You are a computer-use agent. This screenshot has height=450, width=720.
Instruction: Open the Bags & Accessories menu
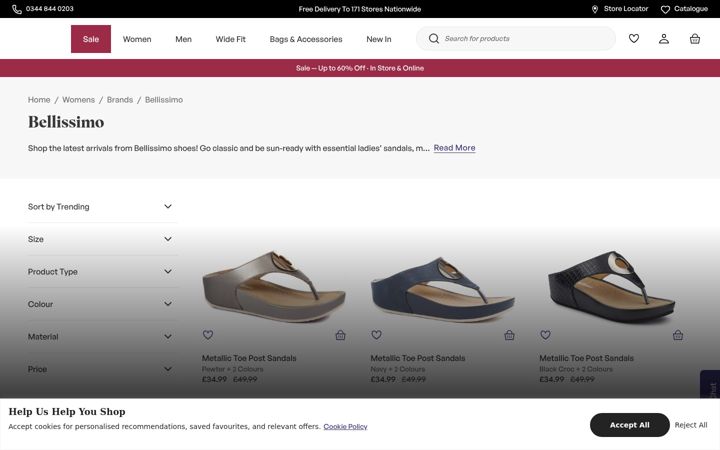tap(306, 39)
